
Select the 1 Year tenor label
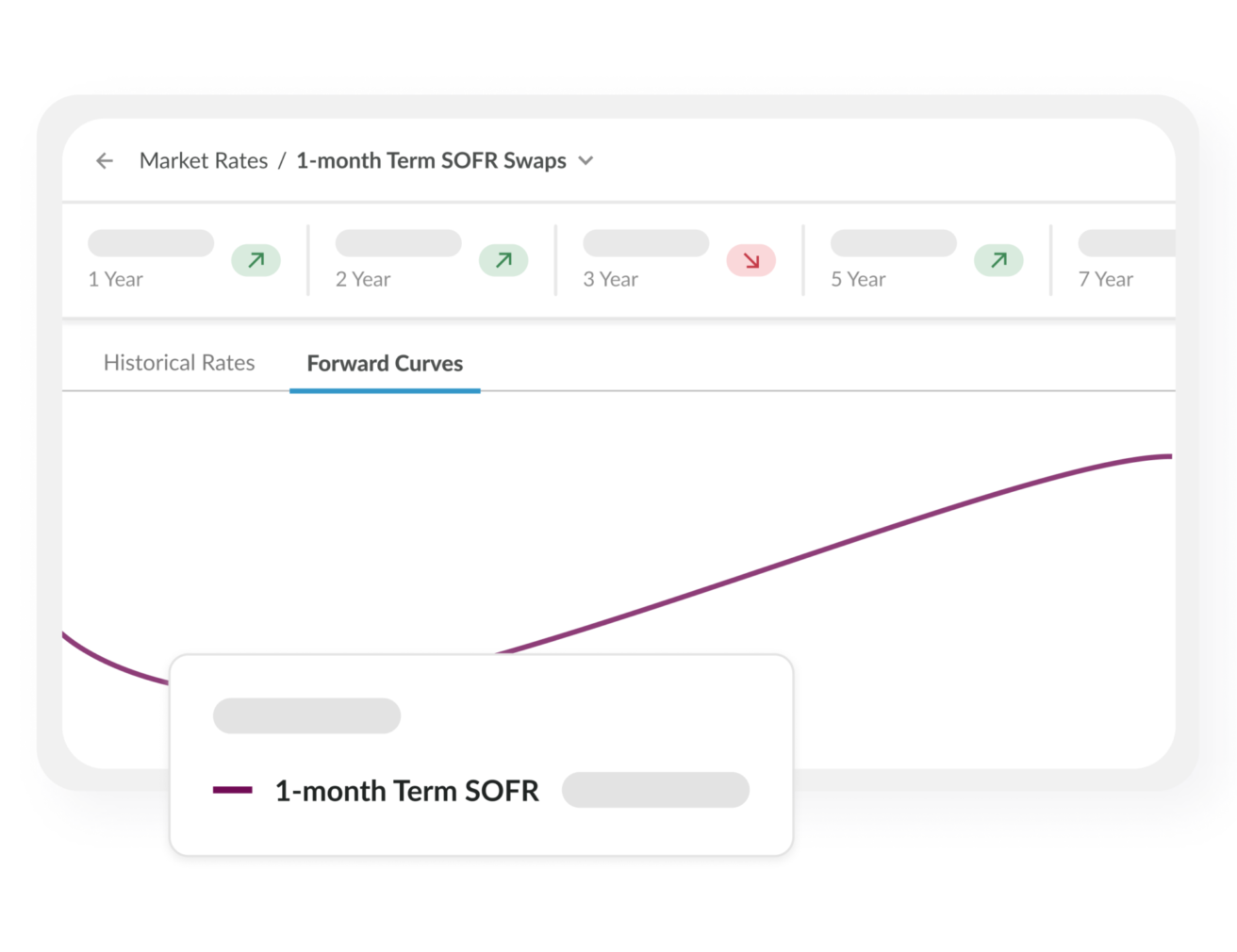tap(116, 280)
